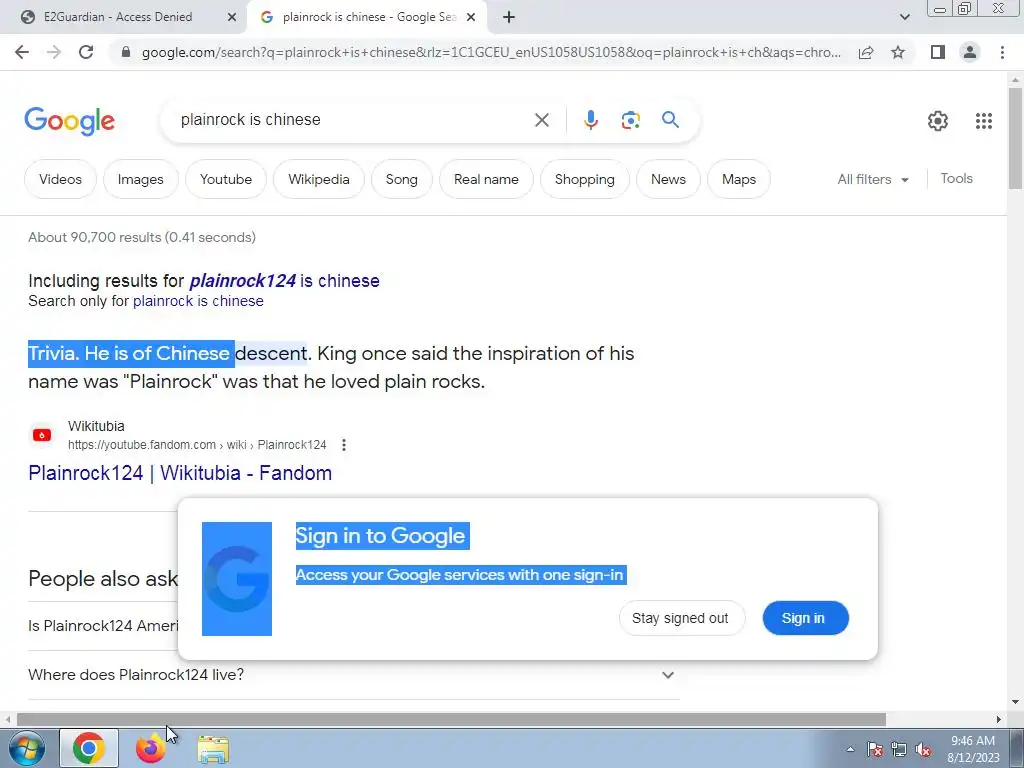The width and height of the screenshot is (1024, 768).
Task: Click the lock icon in address bar
Action: click(x=126, y=52)
